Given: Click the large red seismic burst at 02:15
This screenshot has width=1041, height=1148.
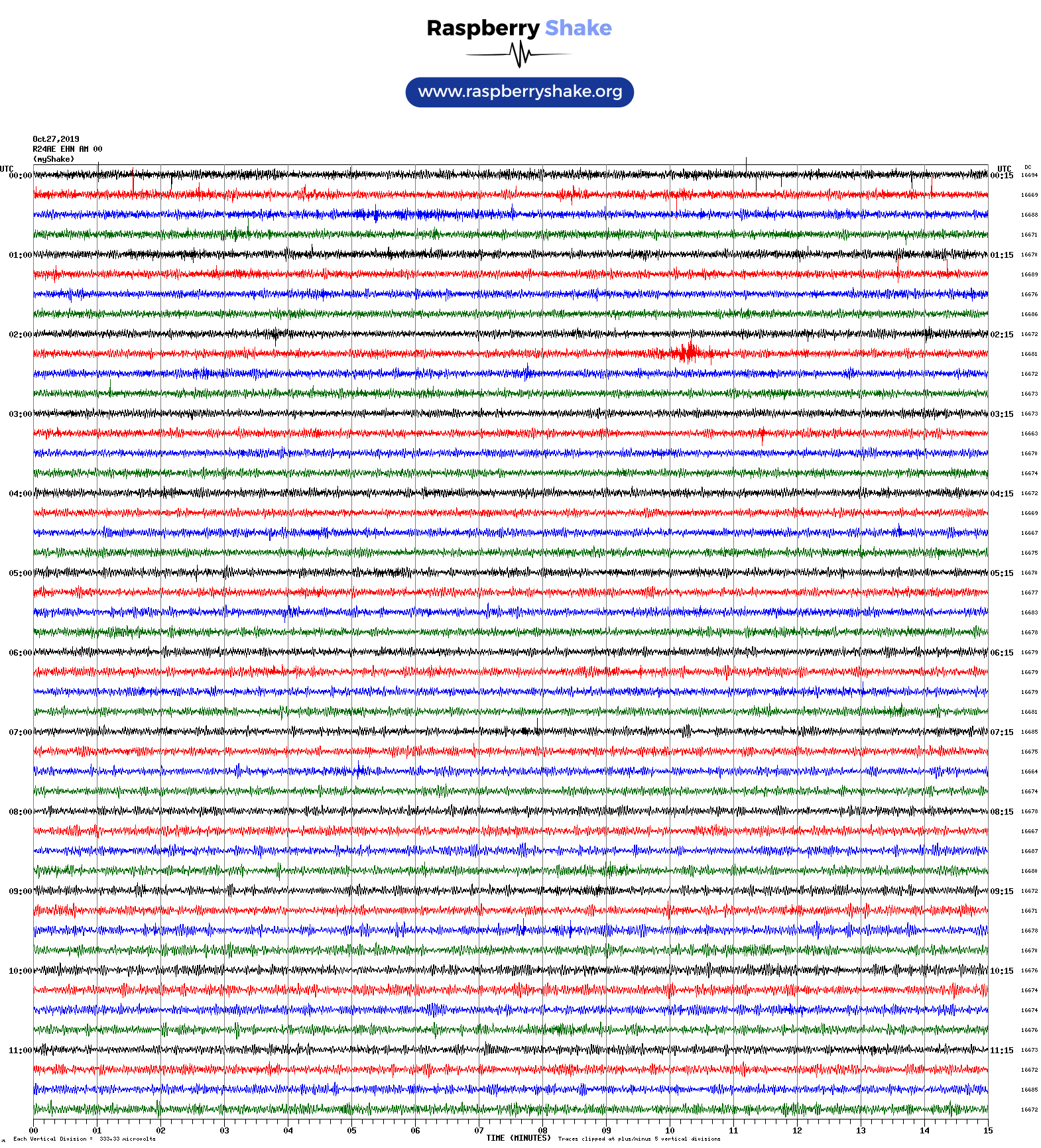Looking at the screenshot, I should 690,352.
